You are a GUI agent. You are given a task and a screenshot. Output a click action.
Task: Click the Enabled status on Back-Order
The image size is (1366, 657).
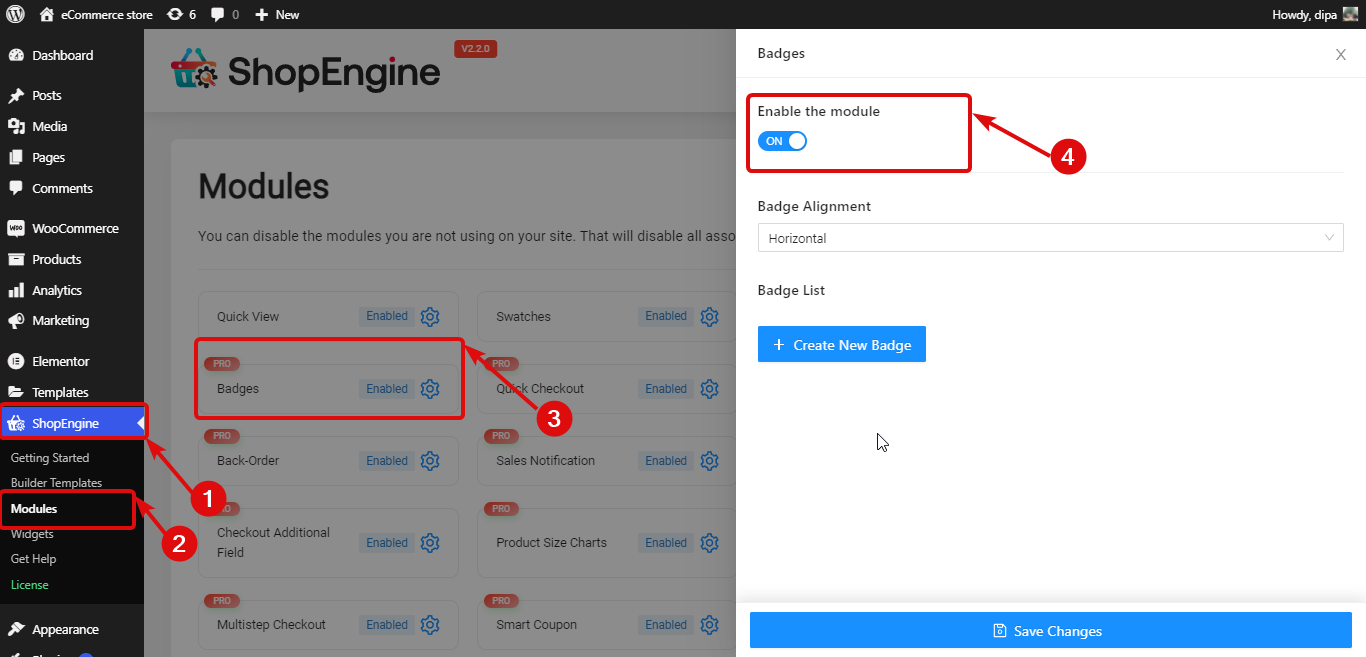point(387,461)
